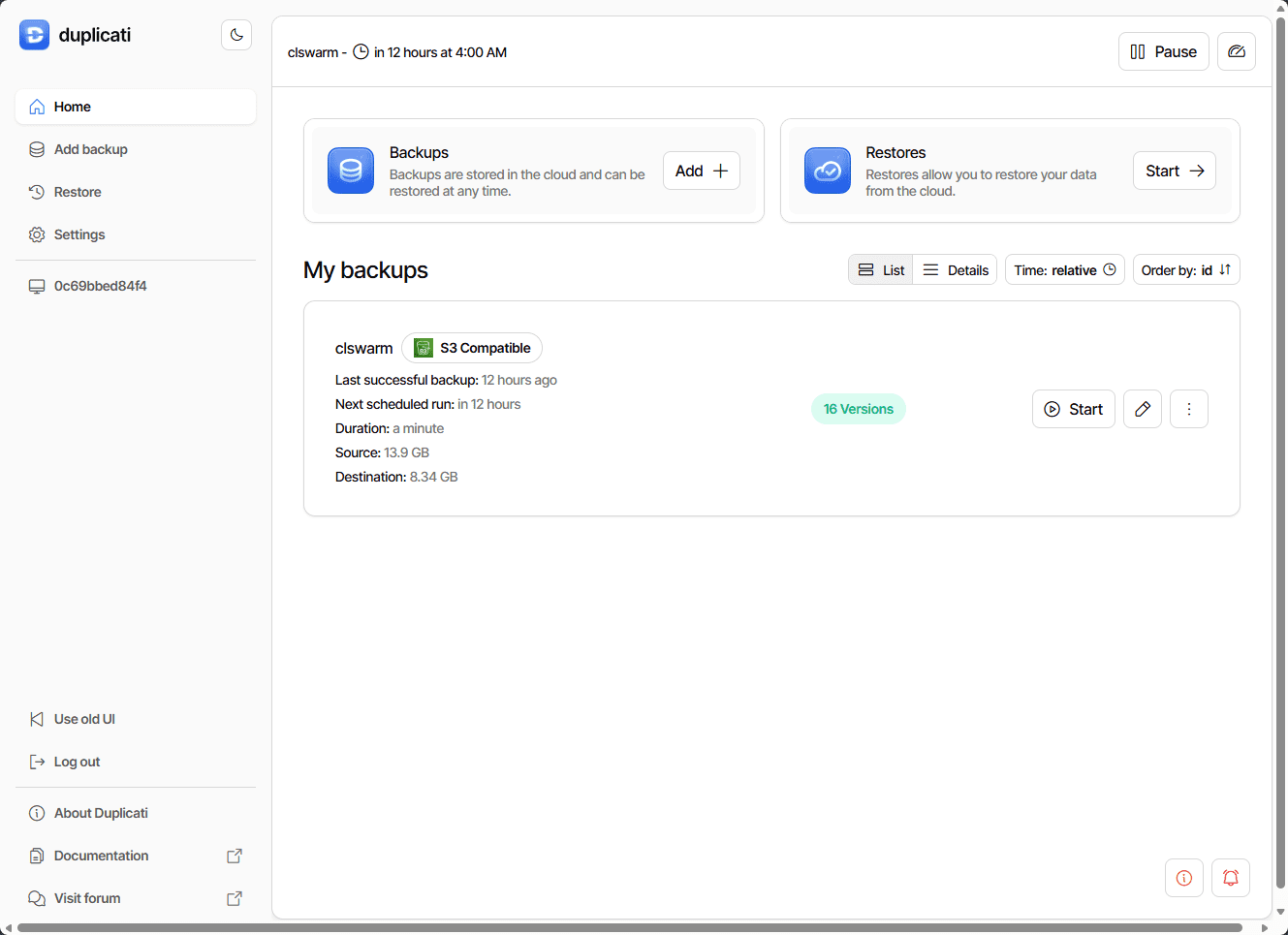The height and width of the screenshot is (935, 1288).
Task: Open Restore from the sidebar
Action: (x=136, y=192)
